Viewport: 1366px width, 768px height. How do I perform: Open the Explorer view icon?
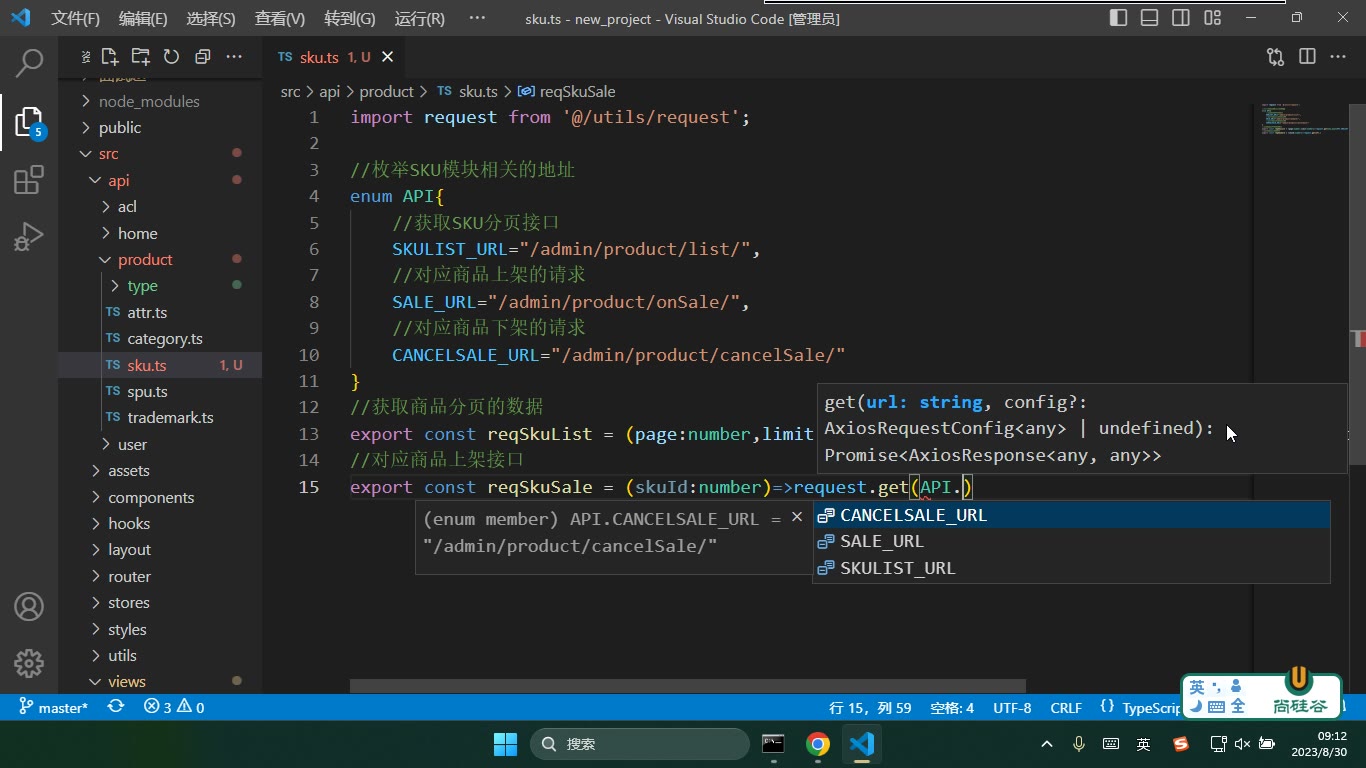pyautogui.click(x=29, y=123)
